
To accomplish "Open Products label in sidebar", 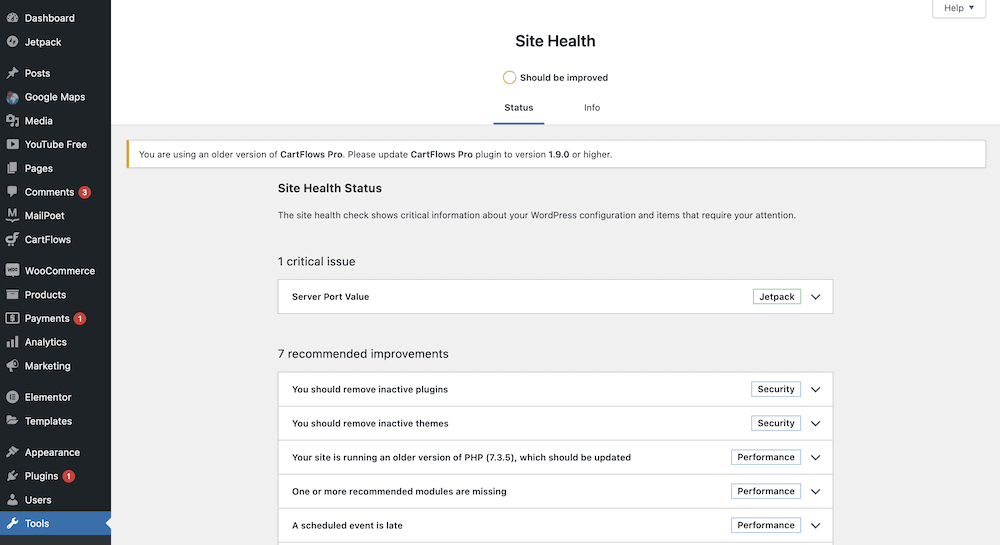I will tap(45, 294).
